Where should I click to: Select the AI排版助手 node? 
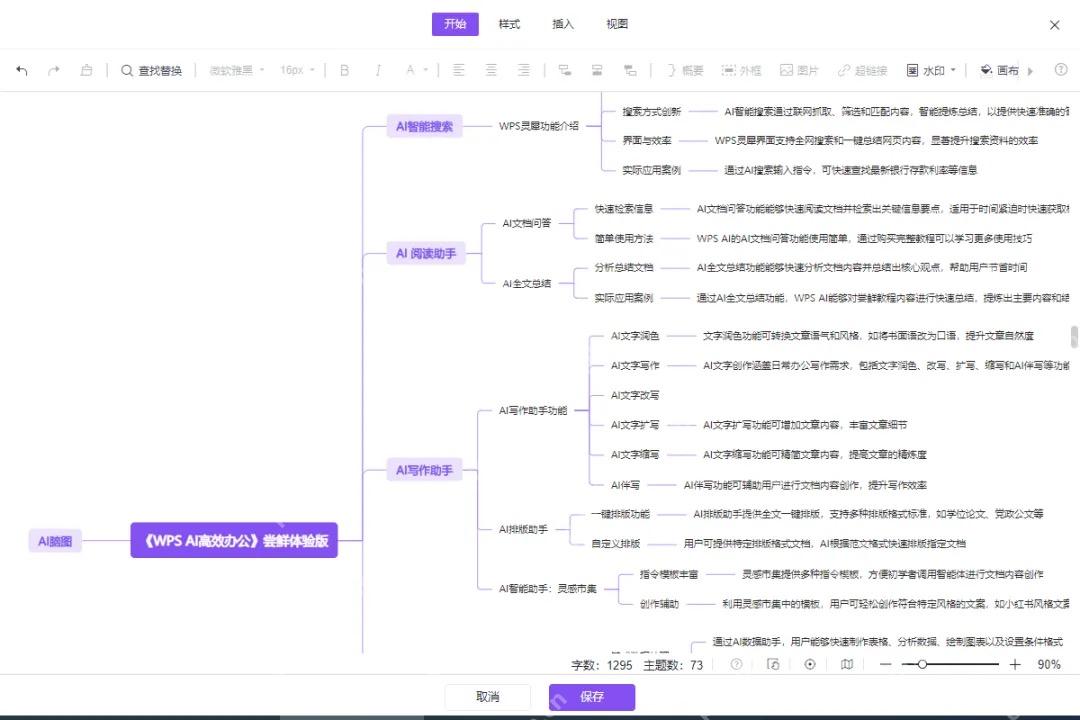tap(523, 529)
